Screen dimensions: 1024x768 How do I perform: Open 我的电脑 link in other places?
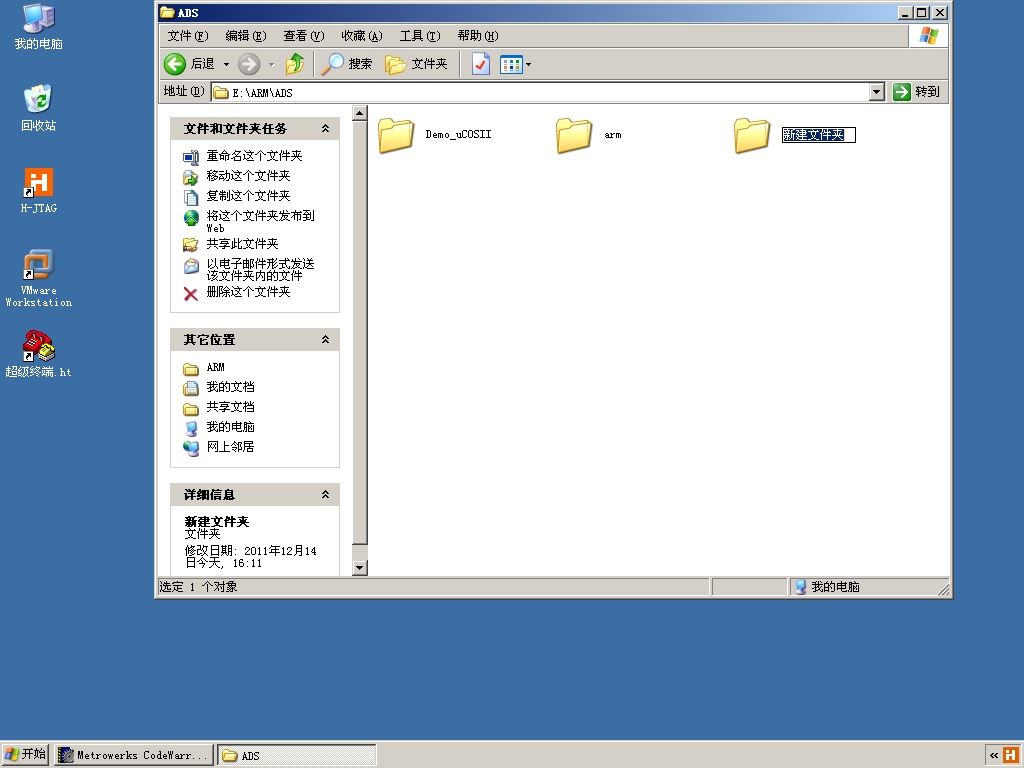pos(231,426)
